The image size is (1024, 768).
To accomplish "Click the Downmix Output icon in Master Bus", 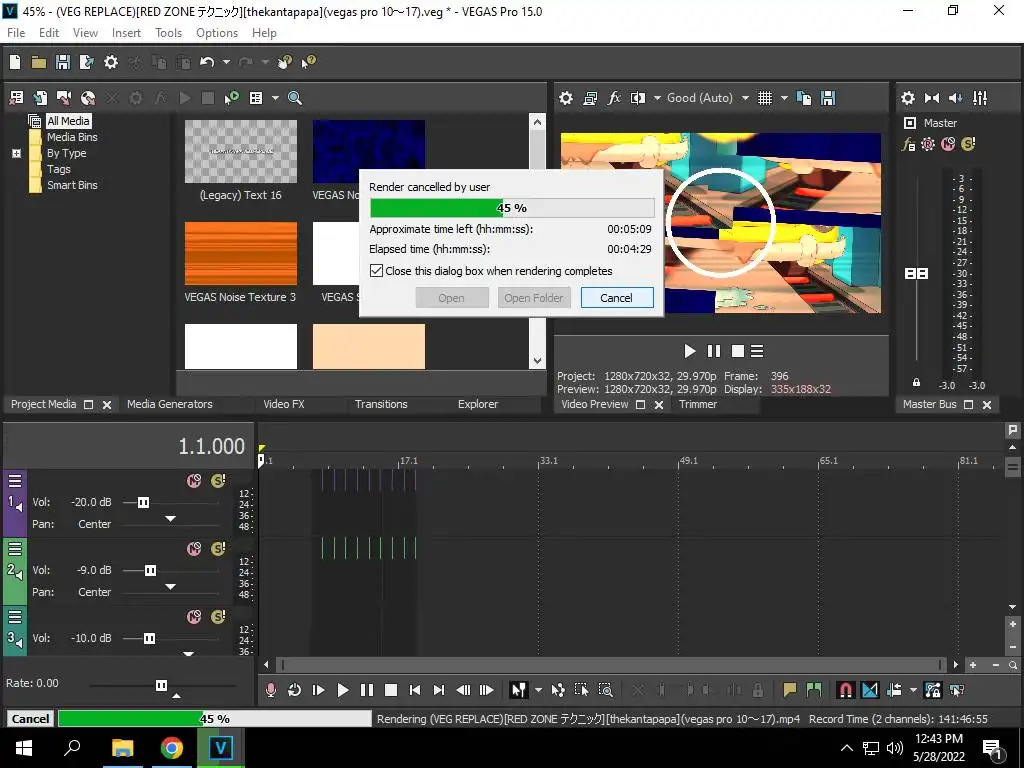I will [x=932, y=98].
